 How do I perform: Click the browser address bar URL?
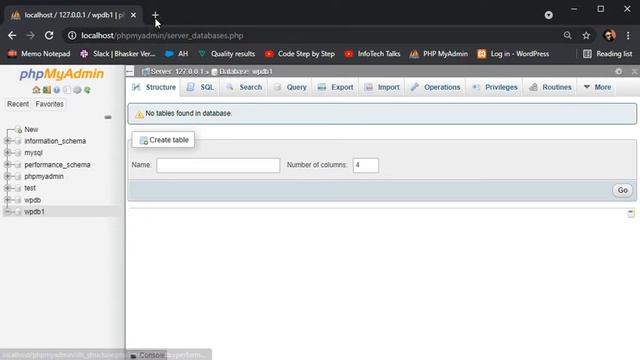[162, 36]
